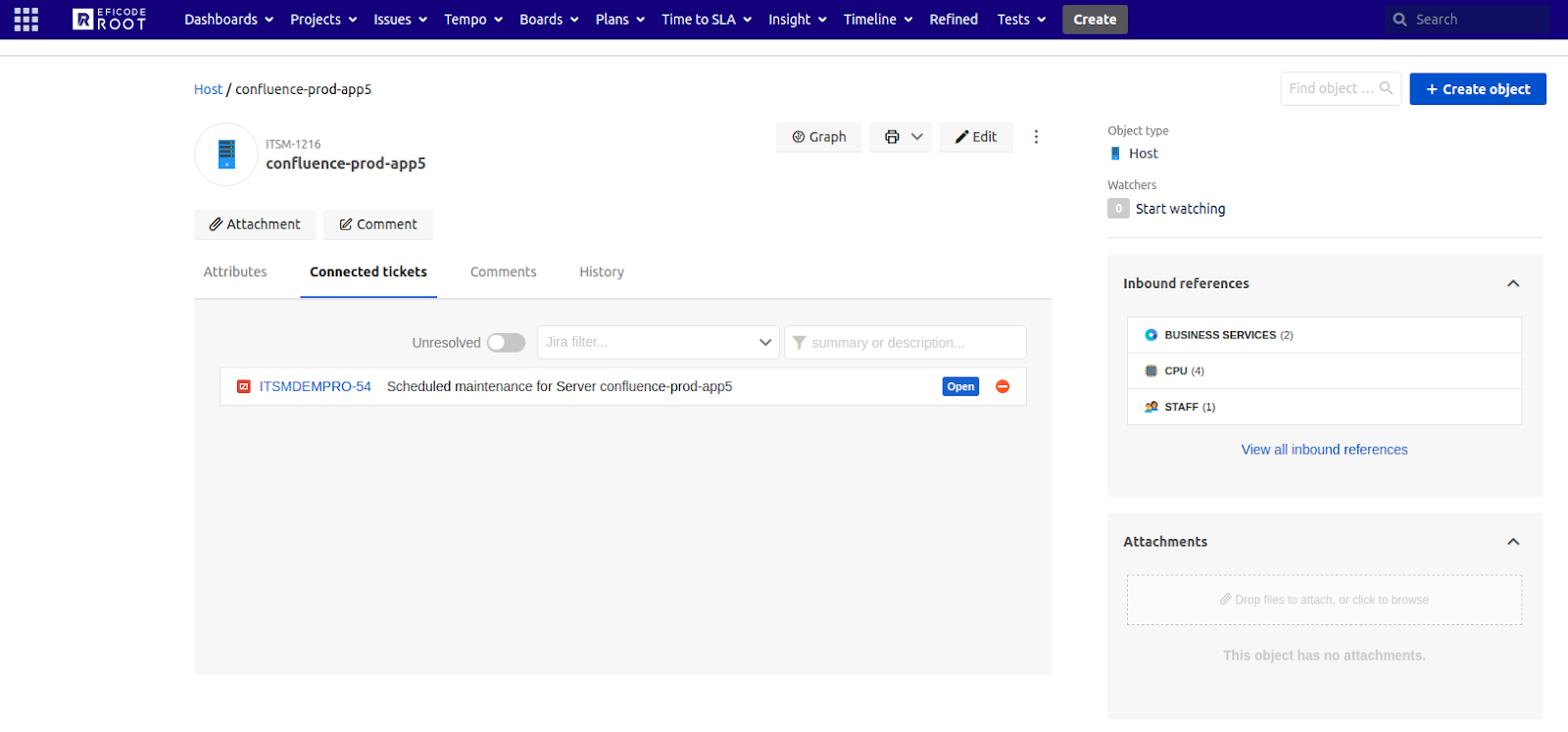This screenshot has height=732, width=1568.
Task: Click the Staff (1) reference row
Action: (1324, 407)
